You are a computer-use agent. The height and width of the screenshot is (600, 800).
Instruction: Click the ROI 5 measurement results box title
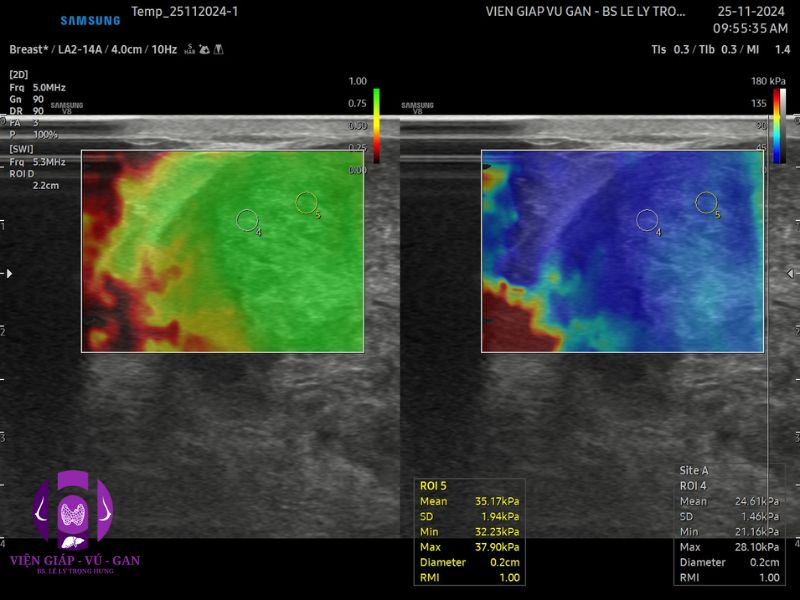(433, 486)
